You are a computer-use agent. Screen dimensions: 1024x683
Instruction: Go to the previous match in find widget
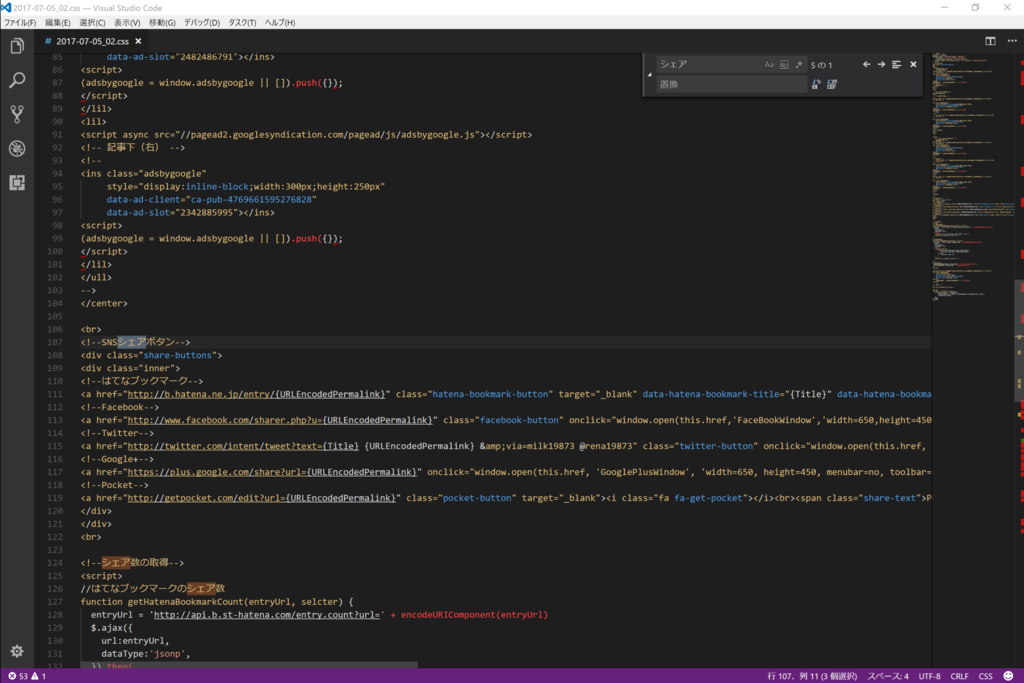866,64
